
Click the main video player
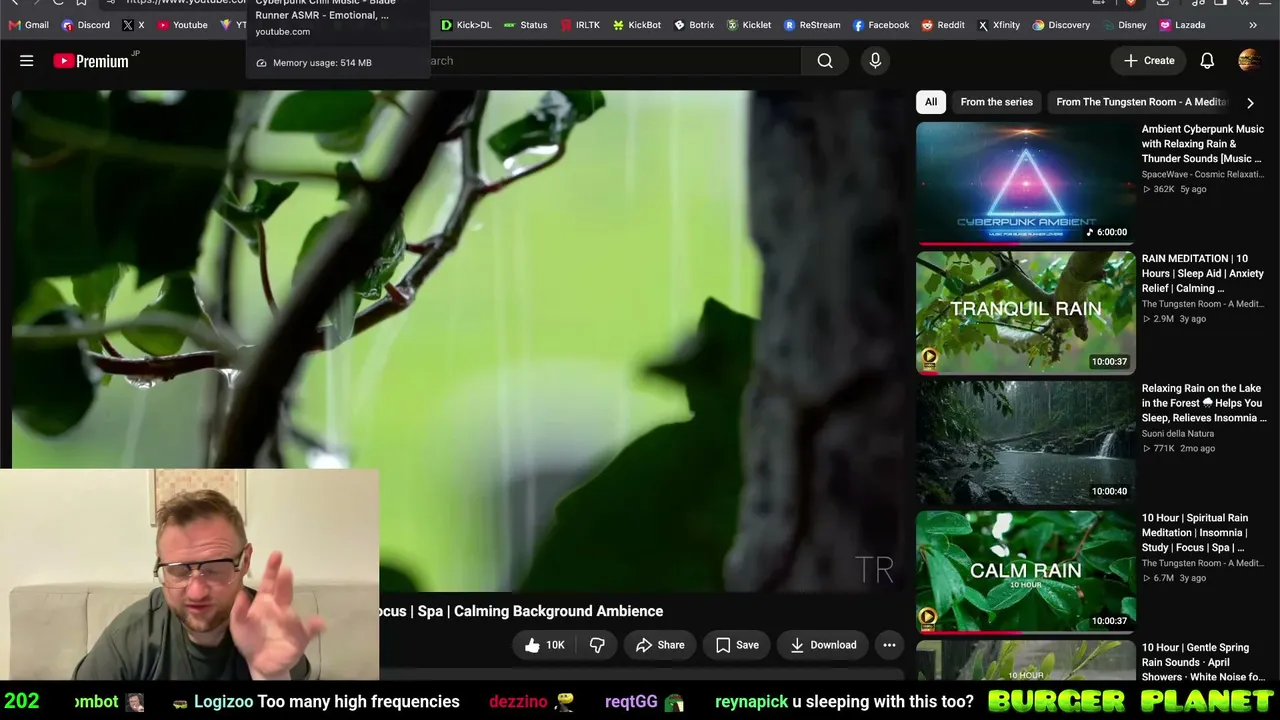click(458, 341)
